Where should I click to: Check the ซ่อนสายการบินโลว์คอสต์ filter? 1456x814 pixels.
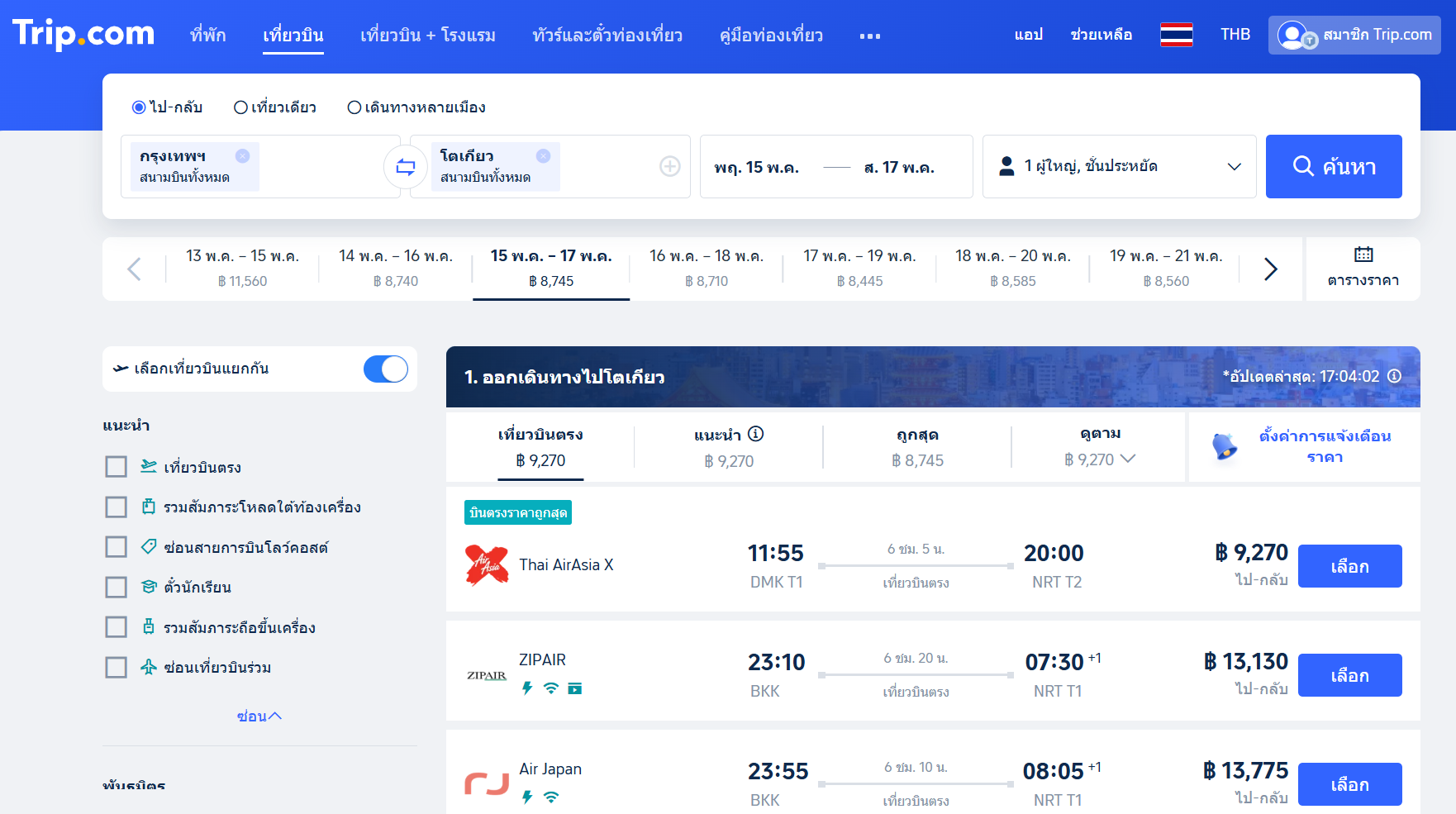pos(116,547)
